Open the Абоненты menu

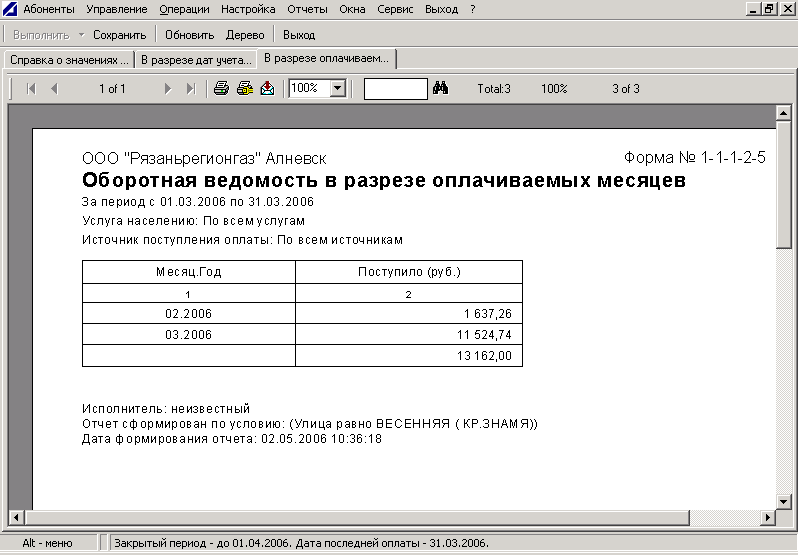point(50,9)
